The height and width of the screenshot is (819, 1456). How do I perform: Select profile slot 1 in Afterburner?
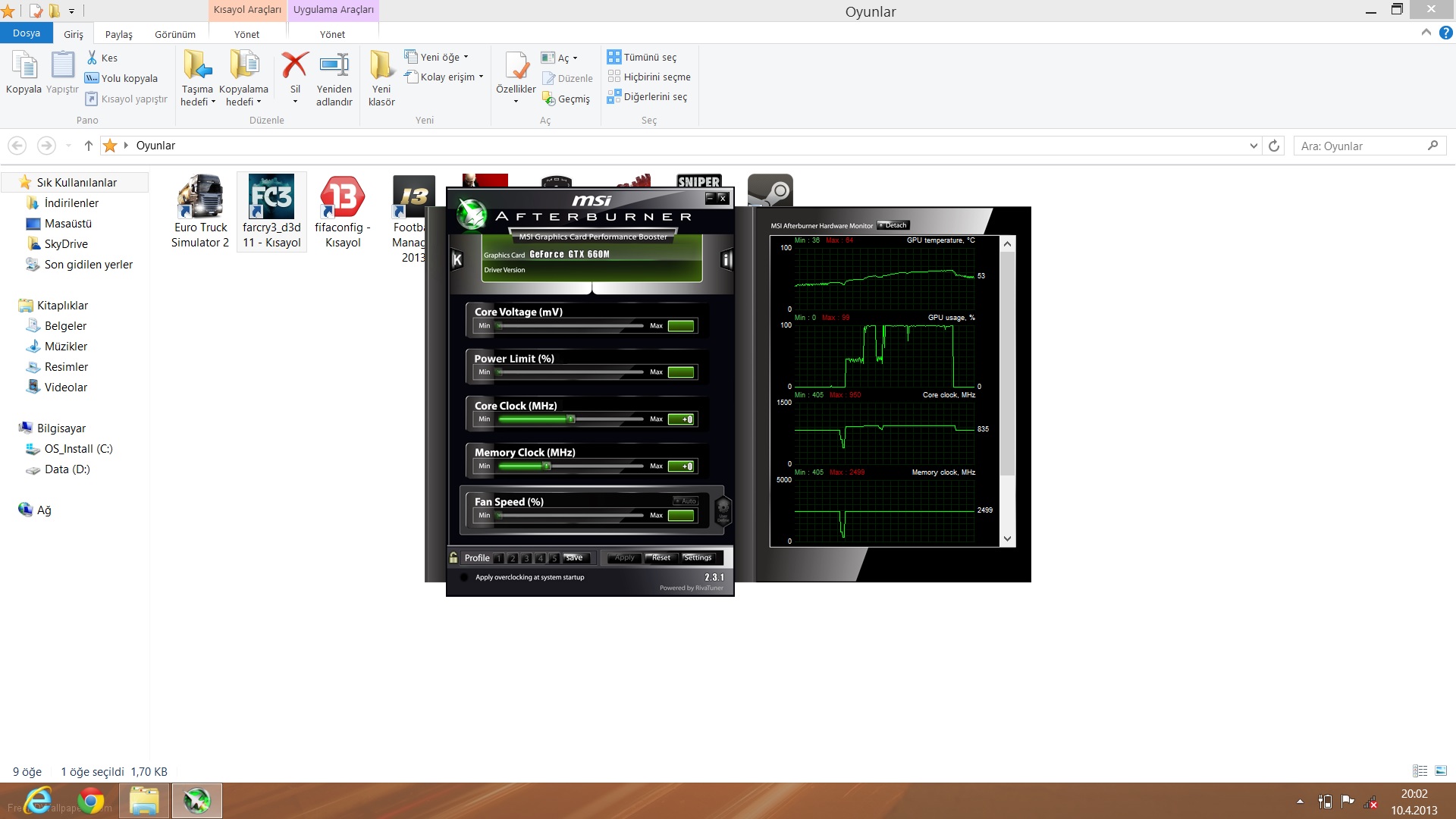499,558
